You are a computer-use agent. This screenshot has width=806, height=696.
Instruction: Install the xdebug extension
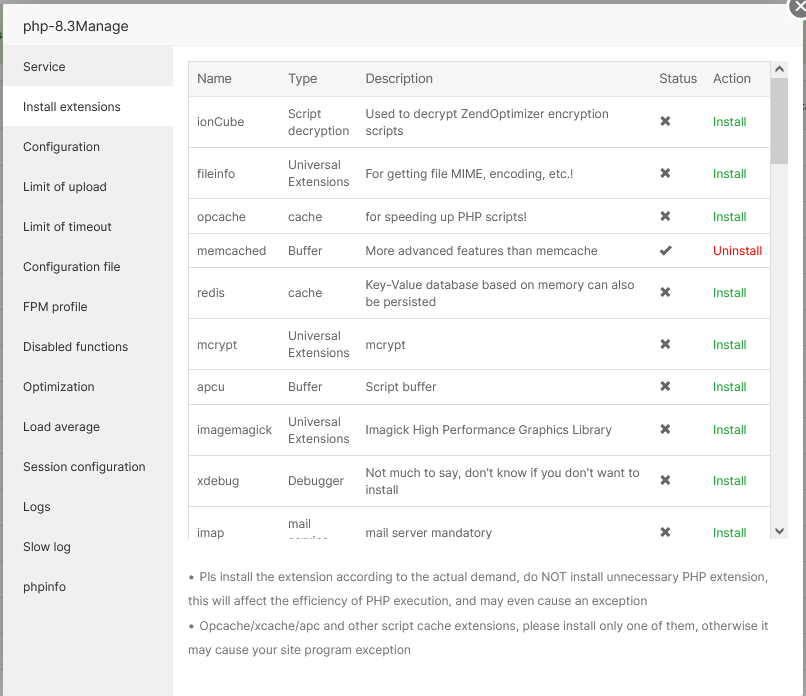point(729,481)
